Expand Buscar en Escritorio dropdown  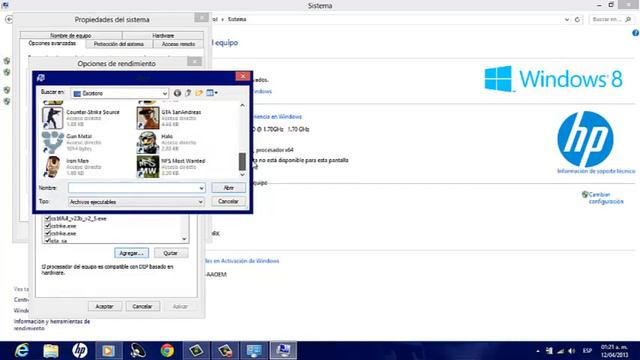pos(164,93)
